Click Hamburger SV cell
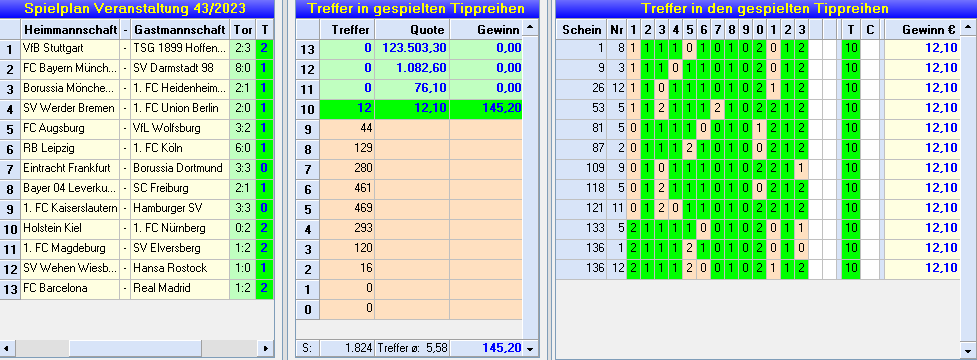 pyautogui.click(x=180, y=208)
